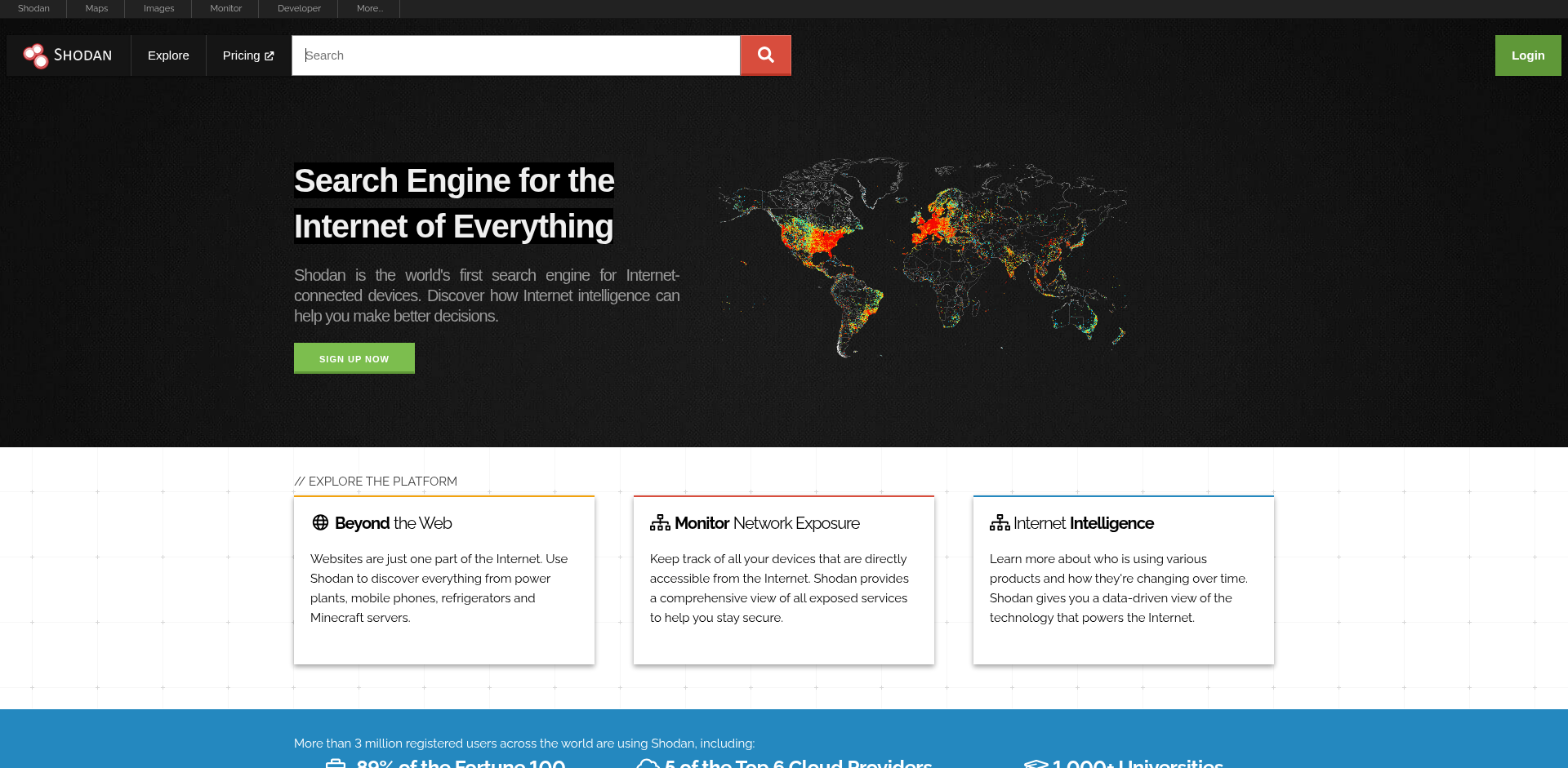Open Monitor in the top bar

point(225,8)
